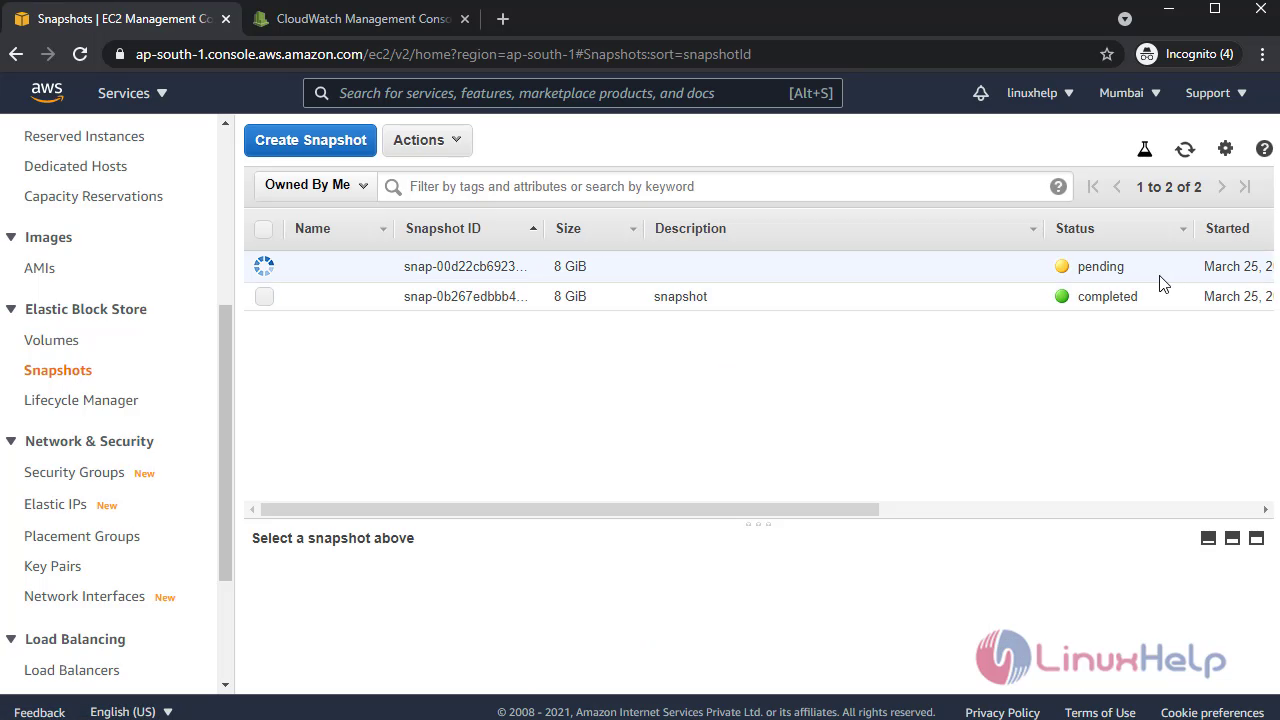The width and height of the screenshot is (1280, 720).
Task: Open AMIs in the sidebar
Action: (x=39, y=268)
